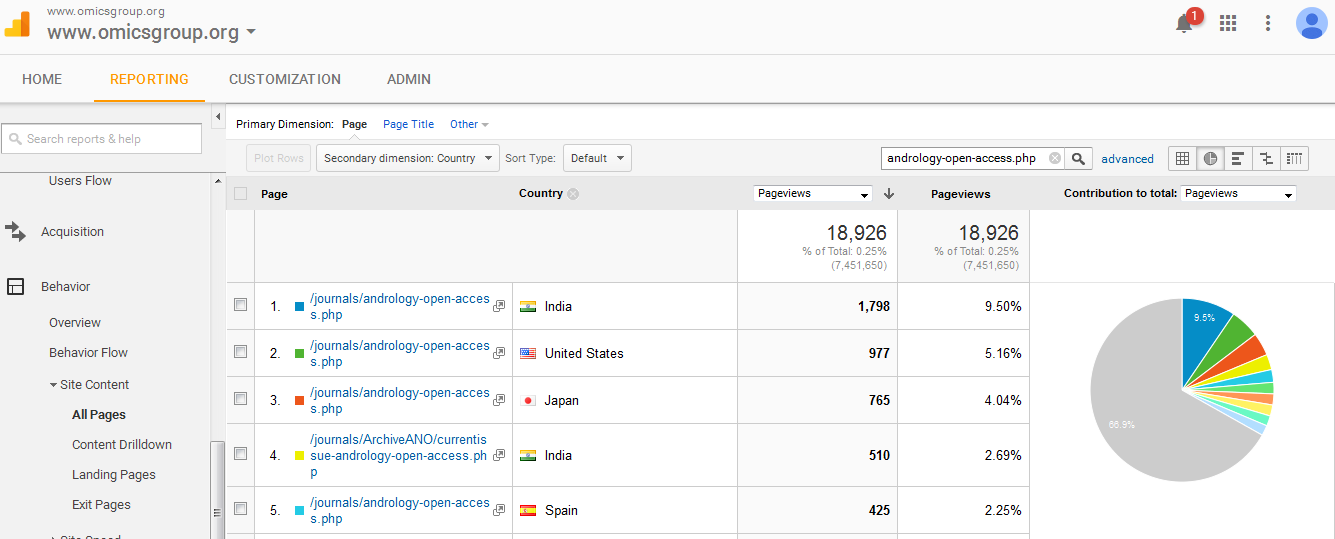Open the user account avatar
The image size is (1335, 539).
pyautogui.click(x=1311, y=23)
